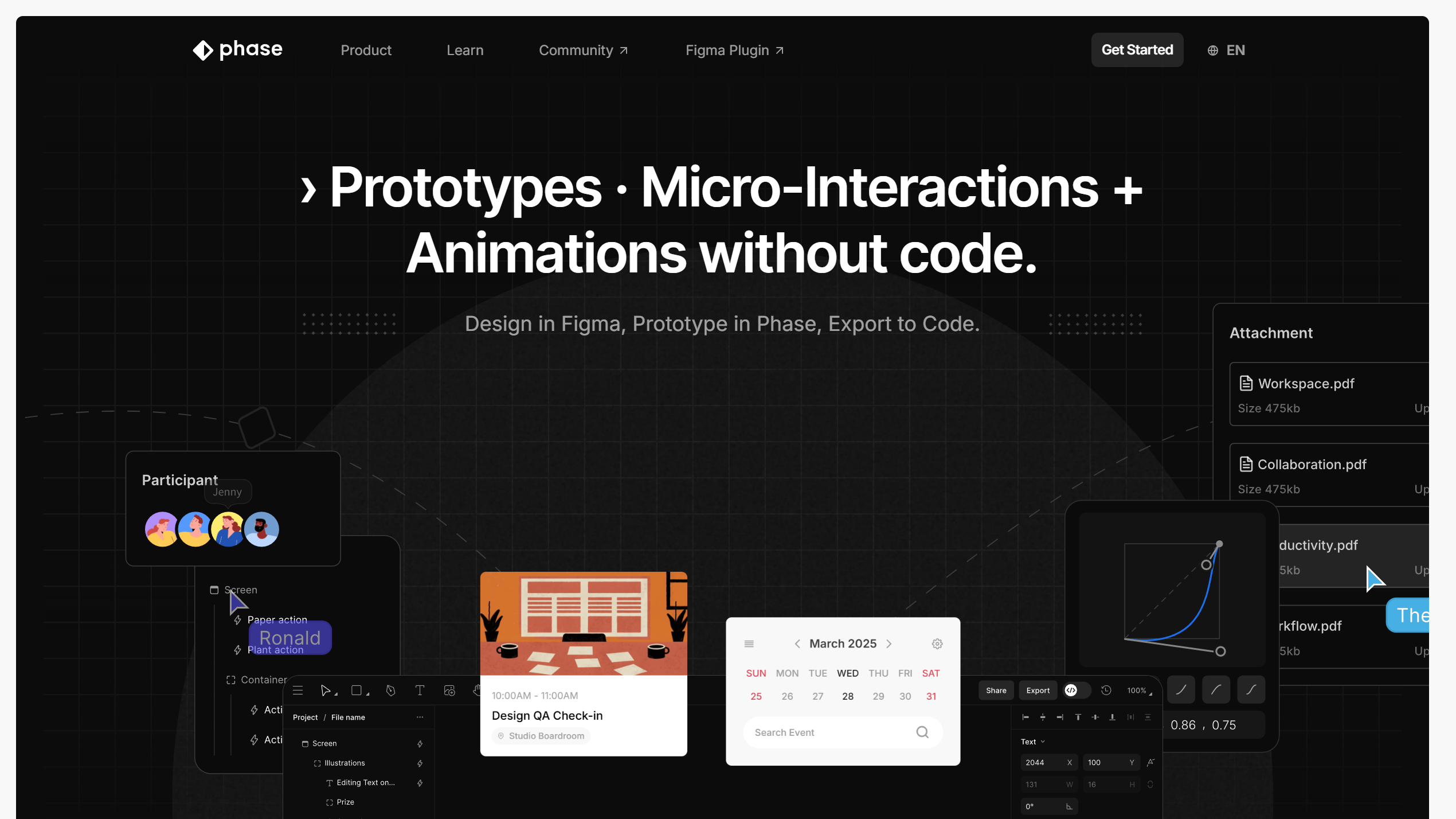
Task: Select the Move pointer tool
Action: [325, 690]
